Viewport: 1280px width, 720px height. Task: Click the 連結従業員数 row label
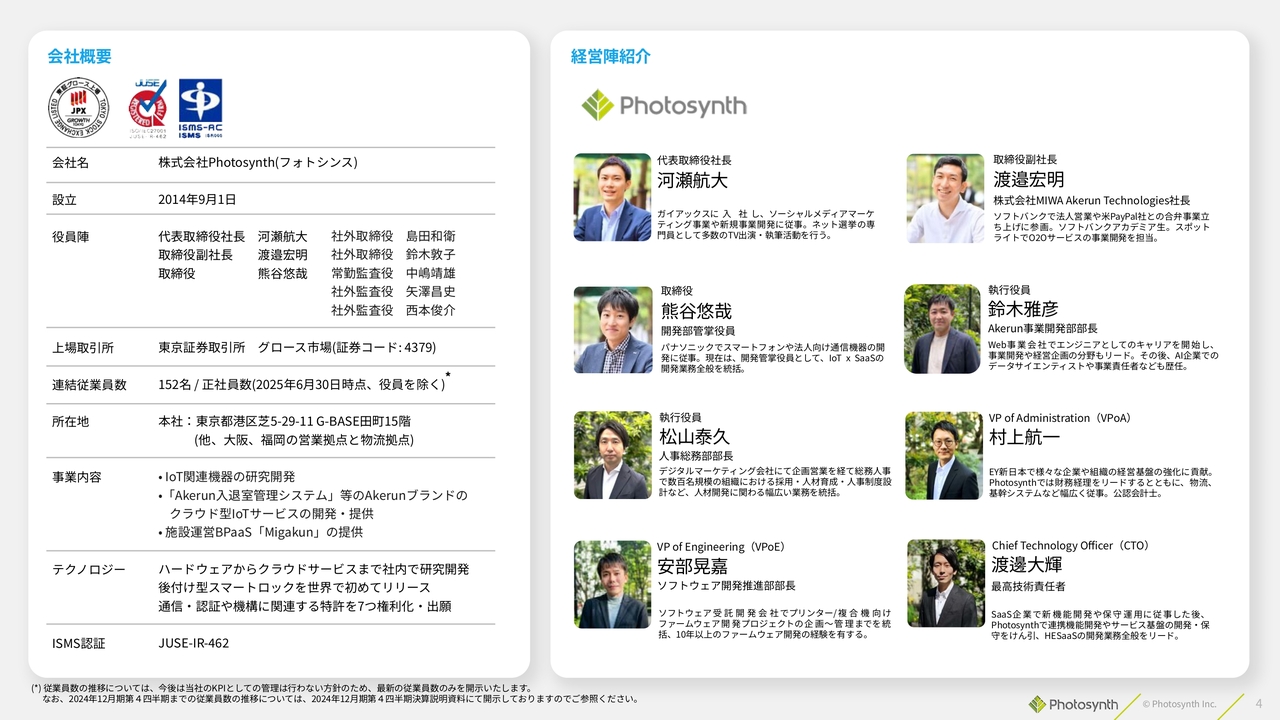pos(89,385)
